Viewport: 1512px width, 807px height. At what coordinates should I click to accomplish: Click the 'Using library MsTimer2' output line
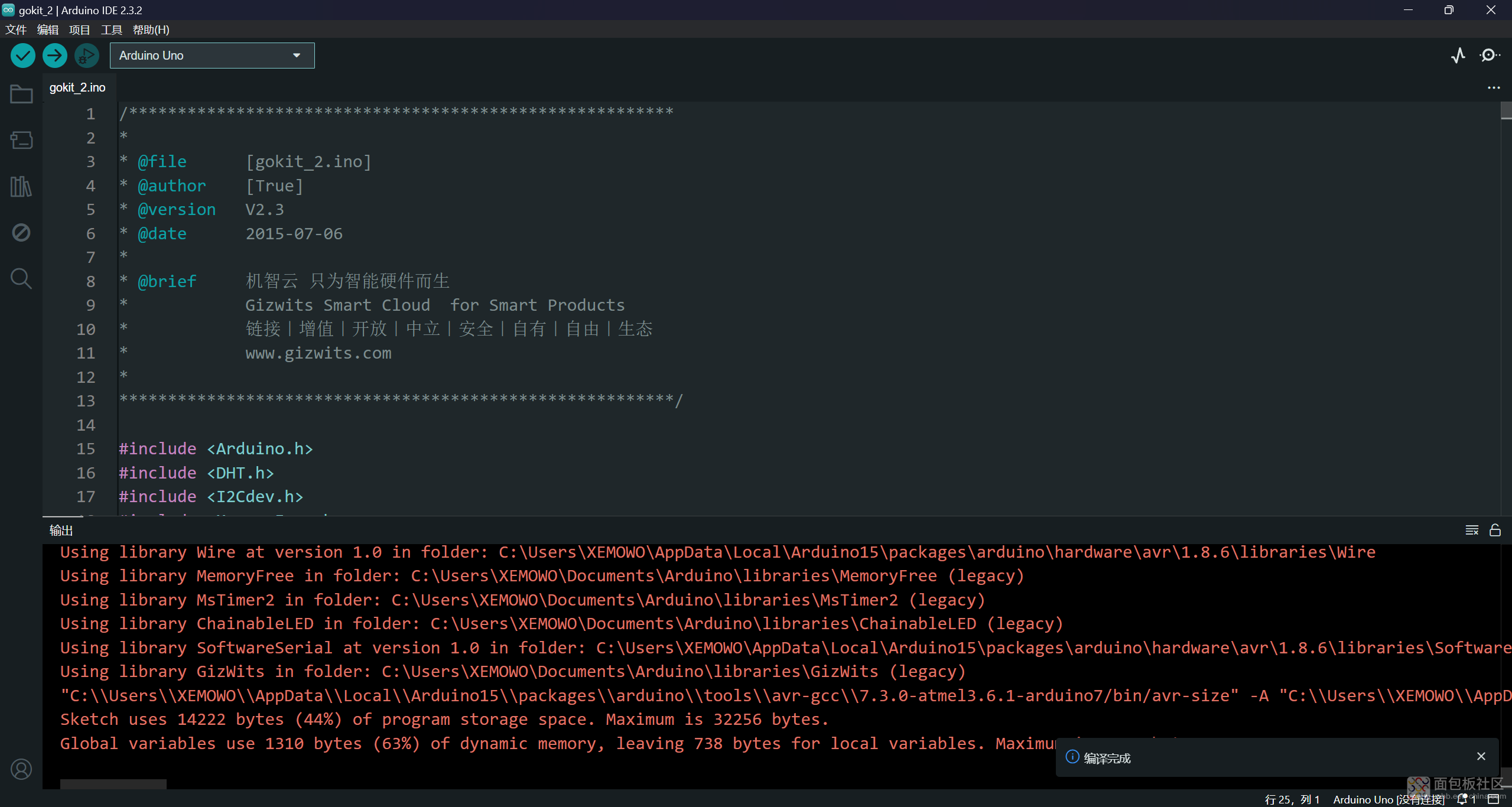pos(522,600)
